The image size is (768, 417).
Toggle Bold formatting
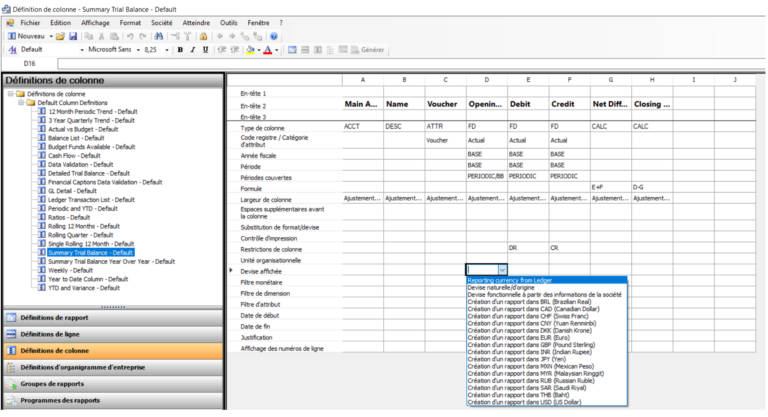[x=180, y=49]
